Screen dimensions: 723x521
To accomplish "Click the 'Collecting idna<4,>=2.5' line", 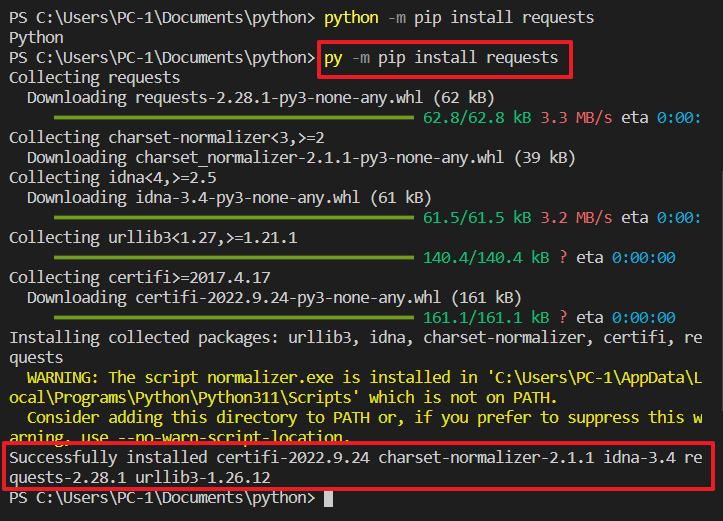I will point(113,178).
